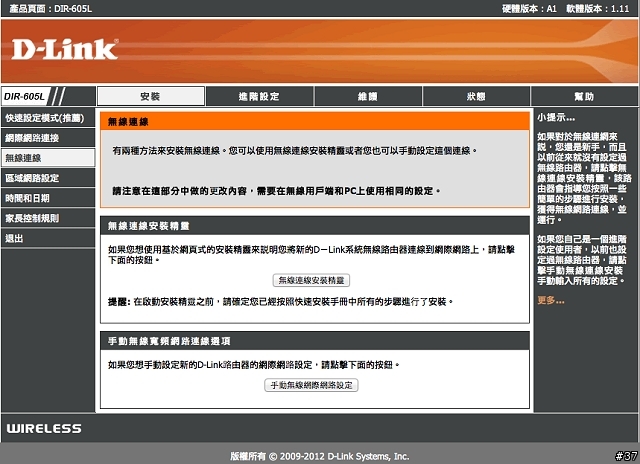Open the 幫助 tab
Screen dimensions: 640x464
[584, 96]
